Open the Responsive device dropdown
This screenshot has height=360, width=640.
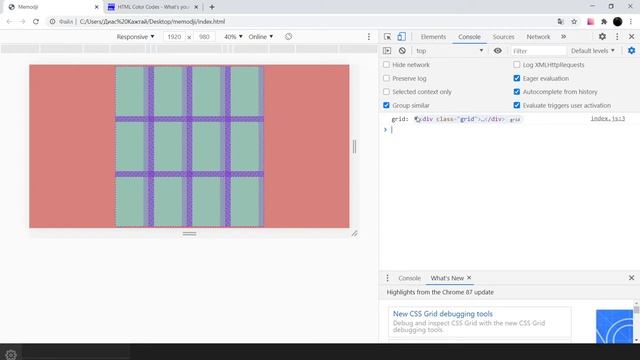(x=136, y=37)
